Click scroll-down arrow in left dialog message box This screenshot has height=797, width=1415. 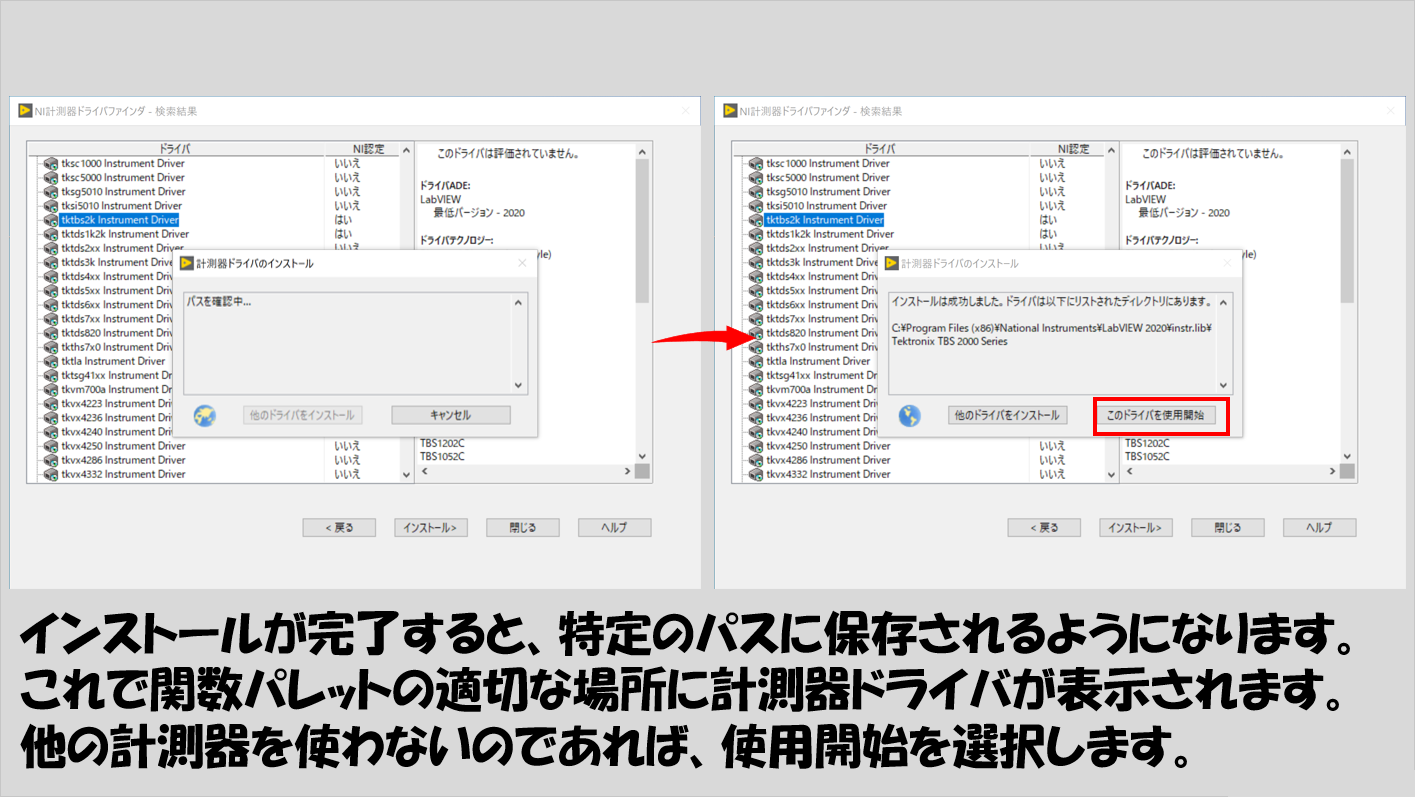point(519,385)
